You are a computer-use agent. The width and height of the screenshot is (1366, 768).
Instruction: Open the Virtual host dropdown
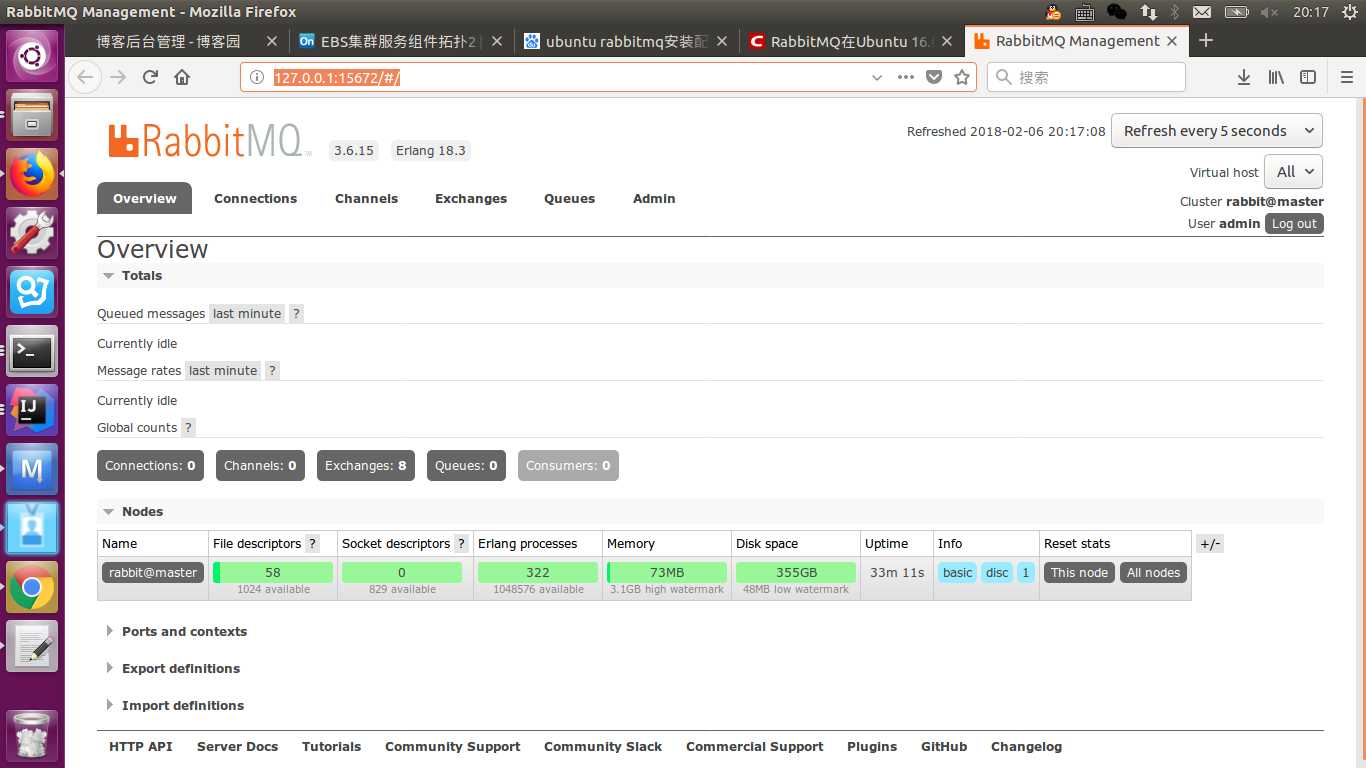click(1294, 172)
